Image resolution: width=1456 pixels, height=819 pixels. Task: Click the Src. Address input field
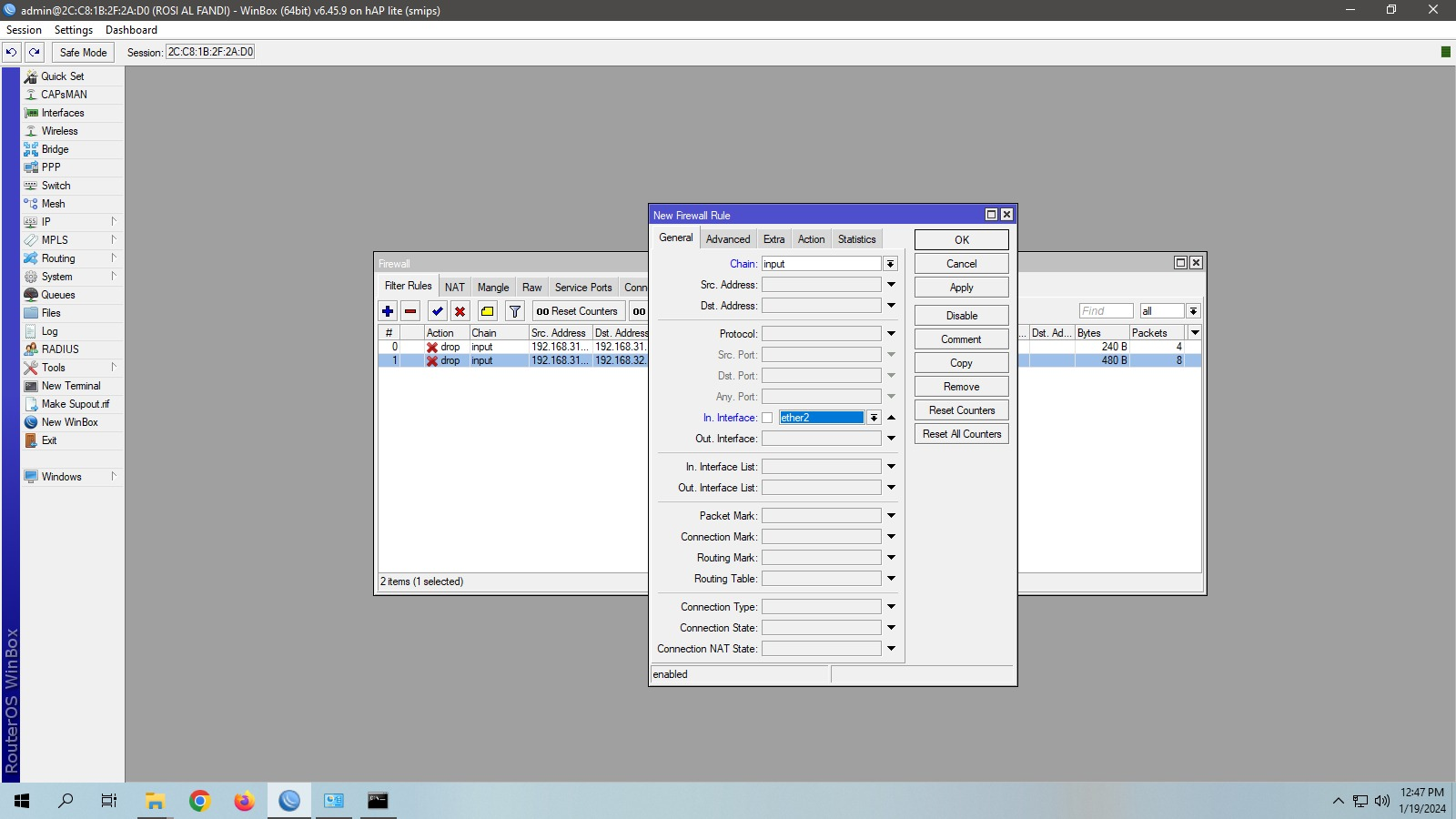click(x=821, y=285)
